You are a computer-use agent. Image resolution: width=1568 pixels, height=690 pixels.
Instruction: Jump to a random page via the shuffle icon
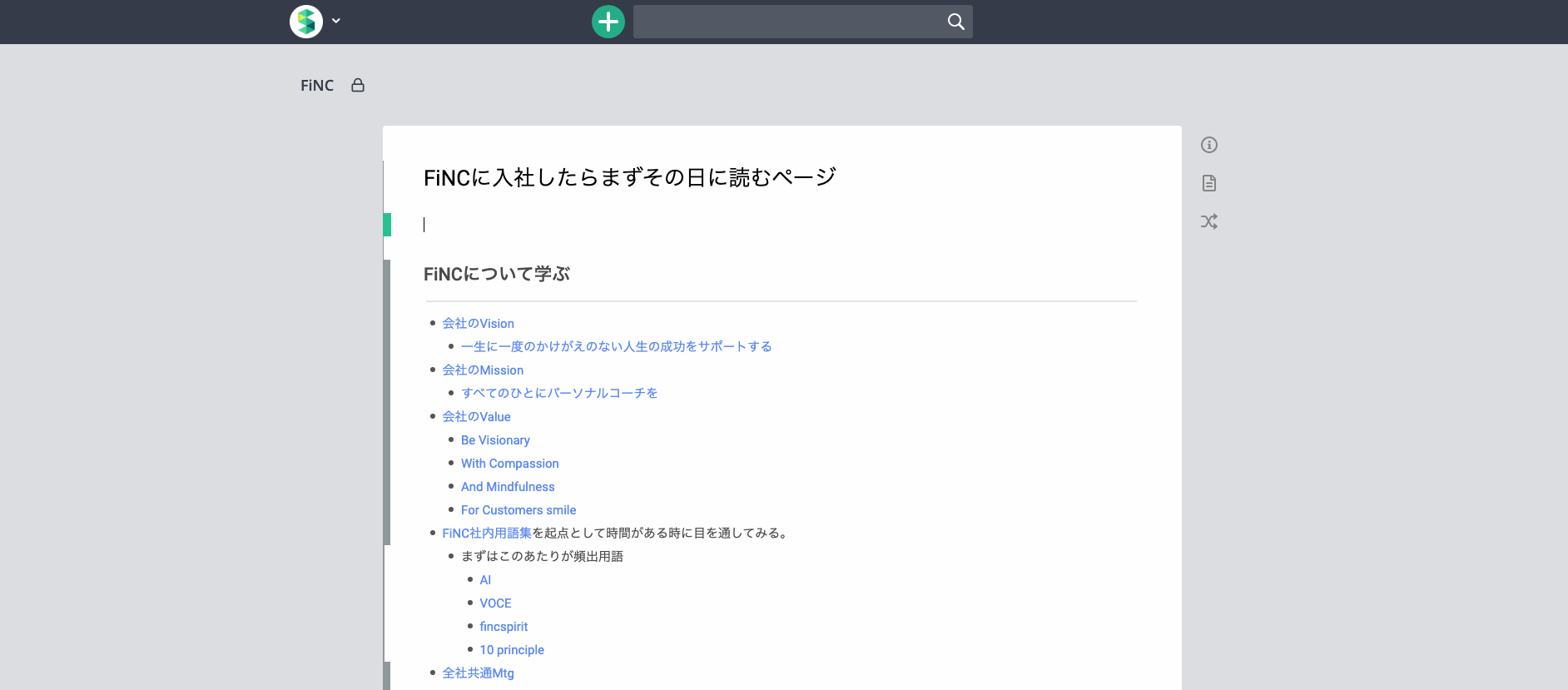pos(1209,221)
